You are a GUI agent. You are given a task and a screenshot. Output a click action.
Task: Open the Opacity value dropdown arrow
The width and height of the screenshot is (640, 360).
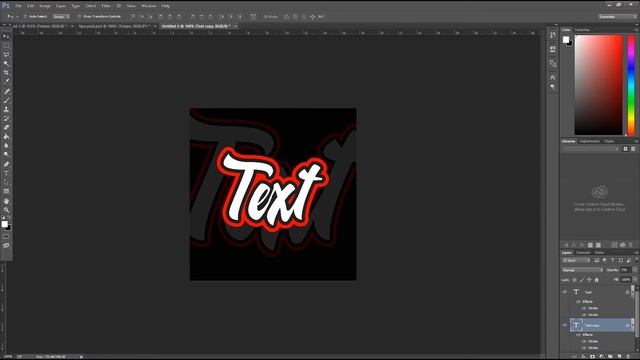pos(635,270)
